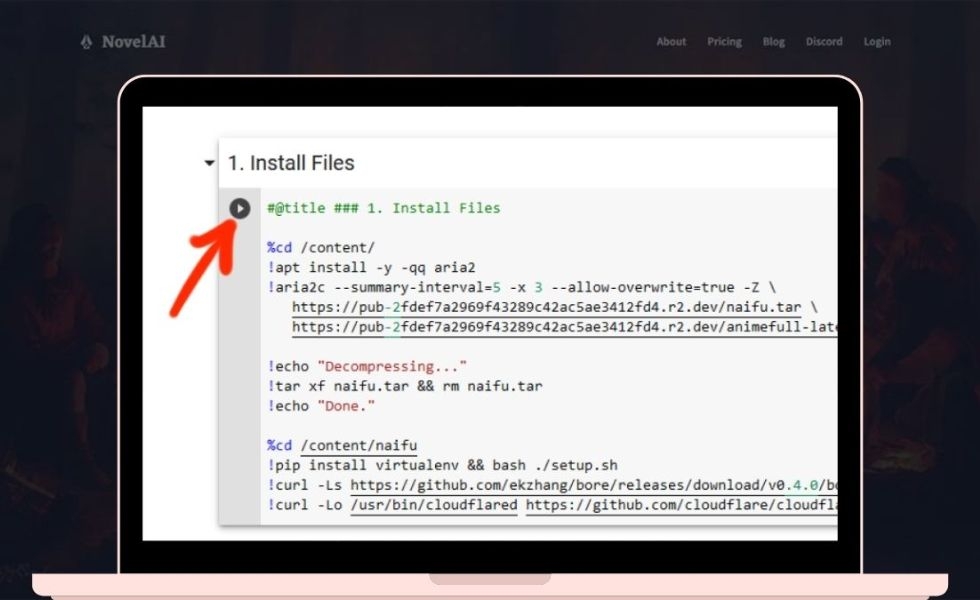980x600 pixels.
Task: Open the animefull-latest download URL
Action: click(564, 327)
